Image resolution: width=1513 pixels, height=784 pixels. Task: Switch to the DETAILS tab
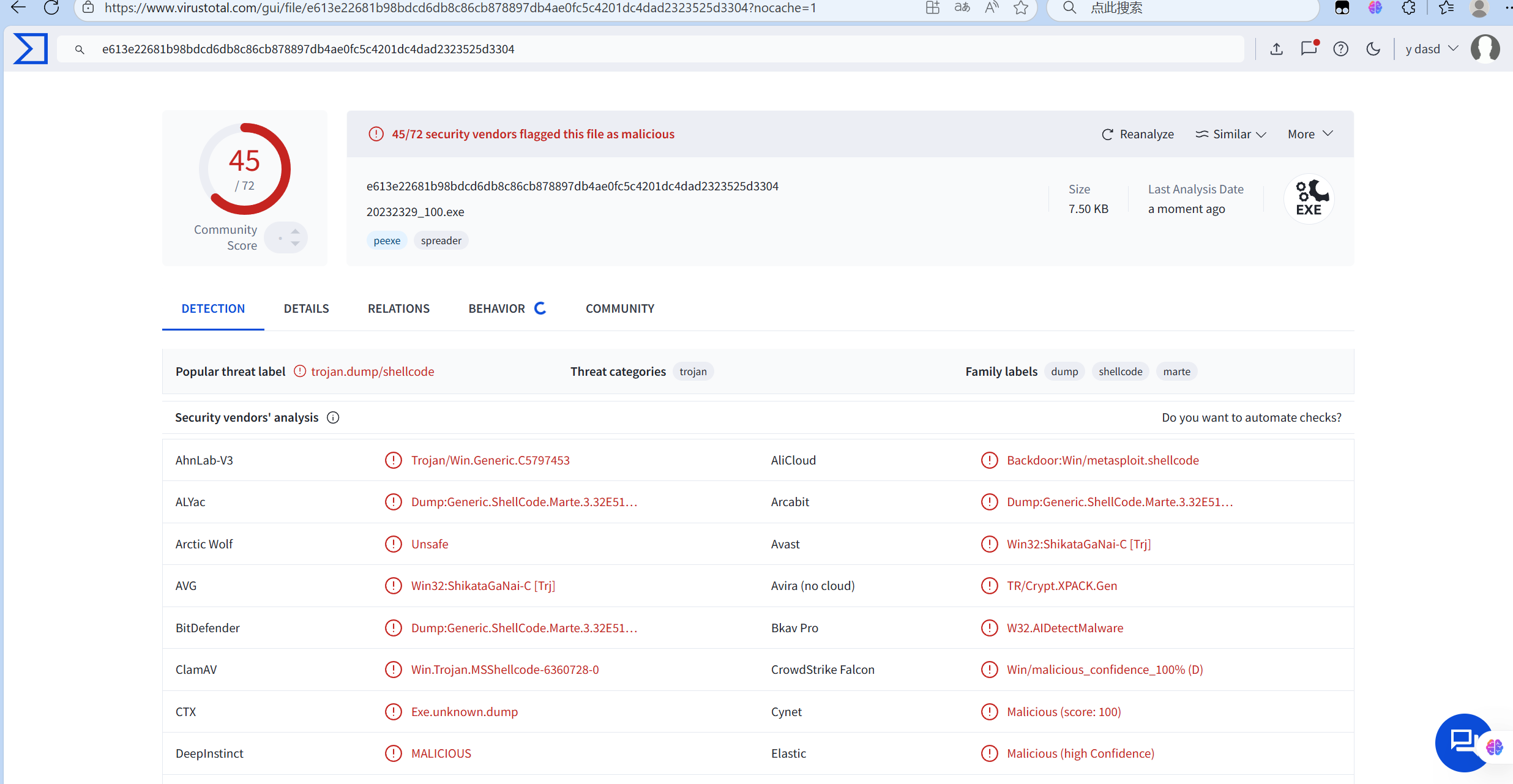pos(306,308)
